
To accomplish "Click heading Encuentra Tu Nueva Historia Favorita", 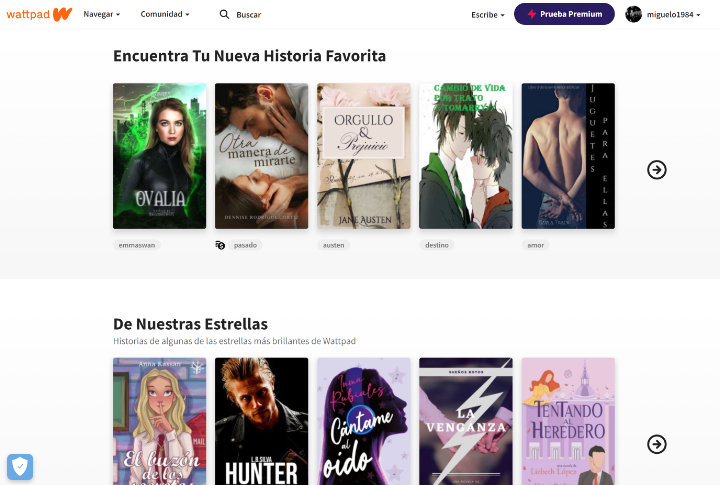I will click(249, 56).
